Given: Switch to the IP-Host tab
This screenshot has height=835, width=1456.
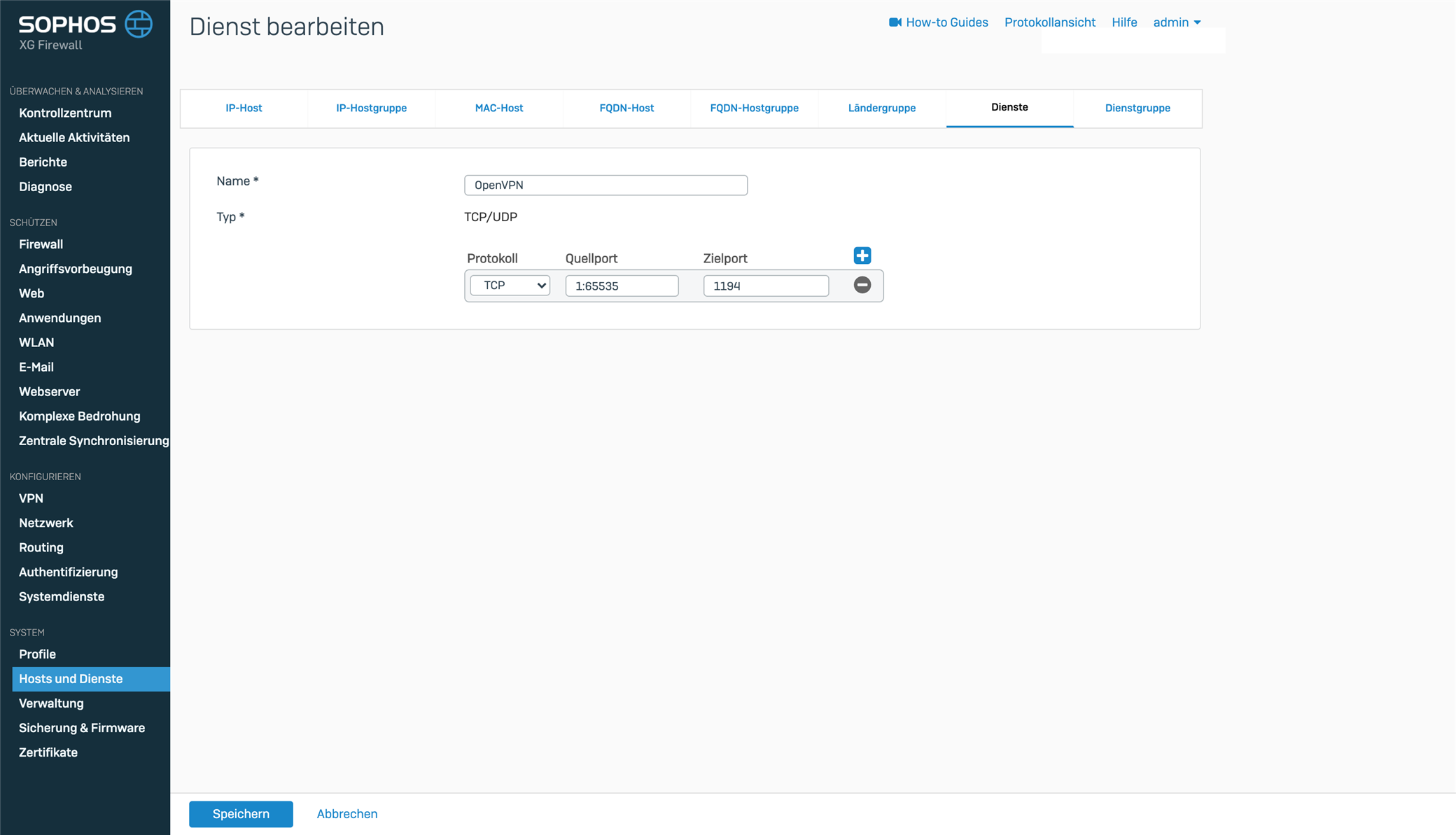Looking at the screenshot, I should click(x=244, y=108).
